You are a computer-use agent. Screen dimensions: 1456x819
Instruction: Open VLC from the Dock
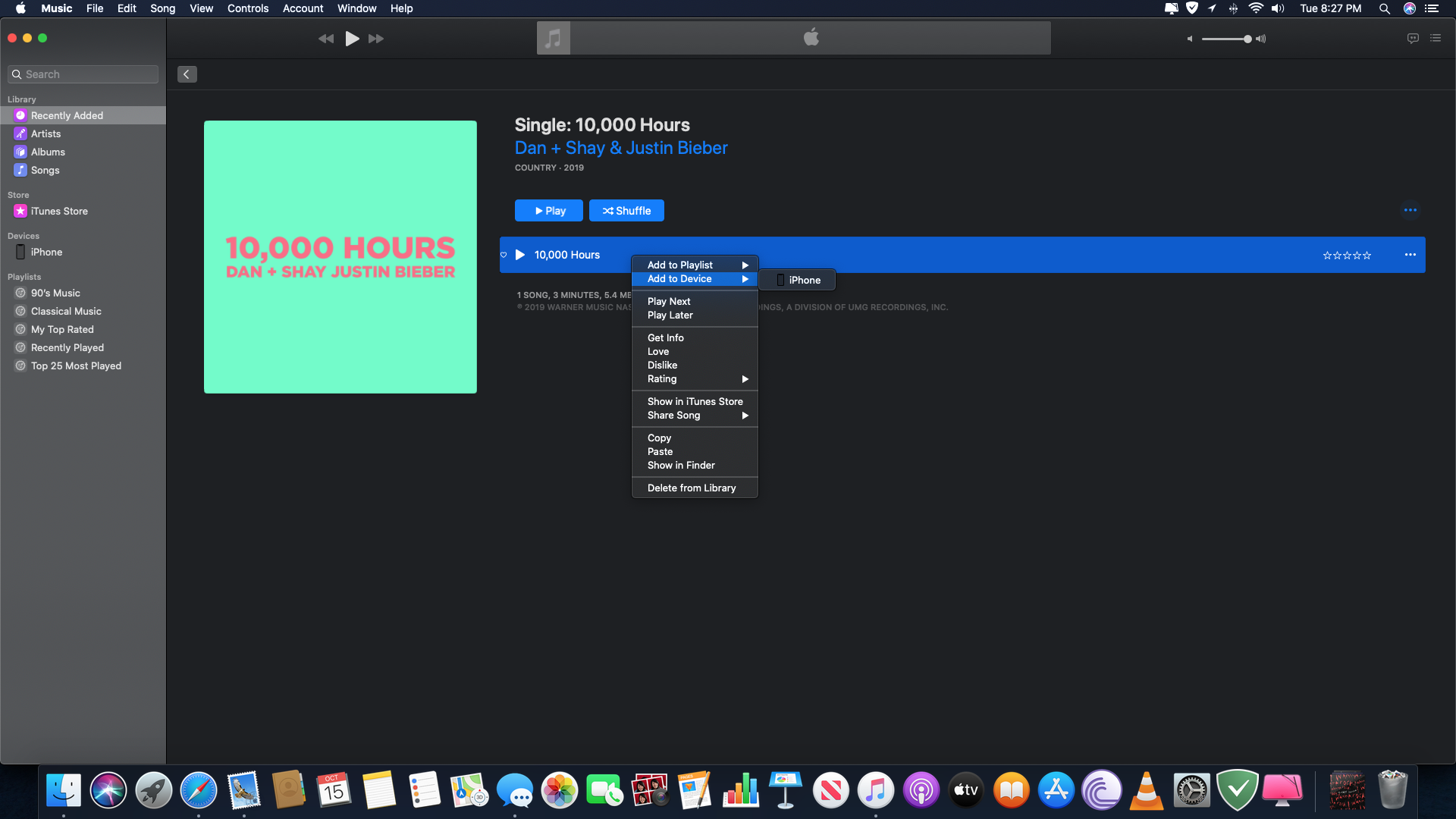(x=1147, y=791)
